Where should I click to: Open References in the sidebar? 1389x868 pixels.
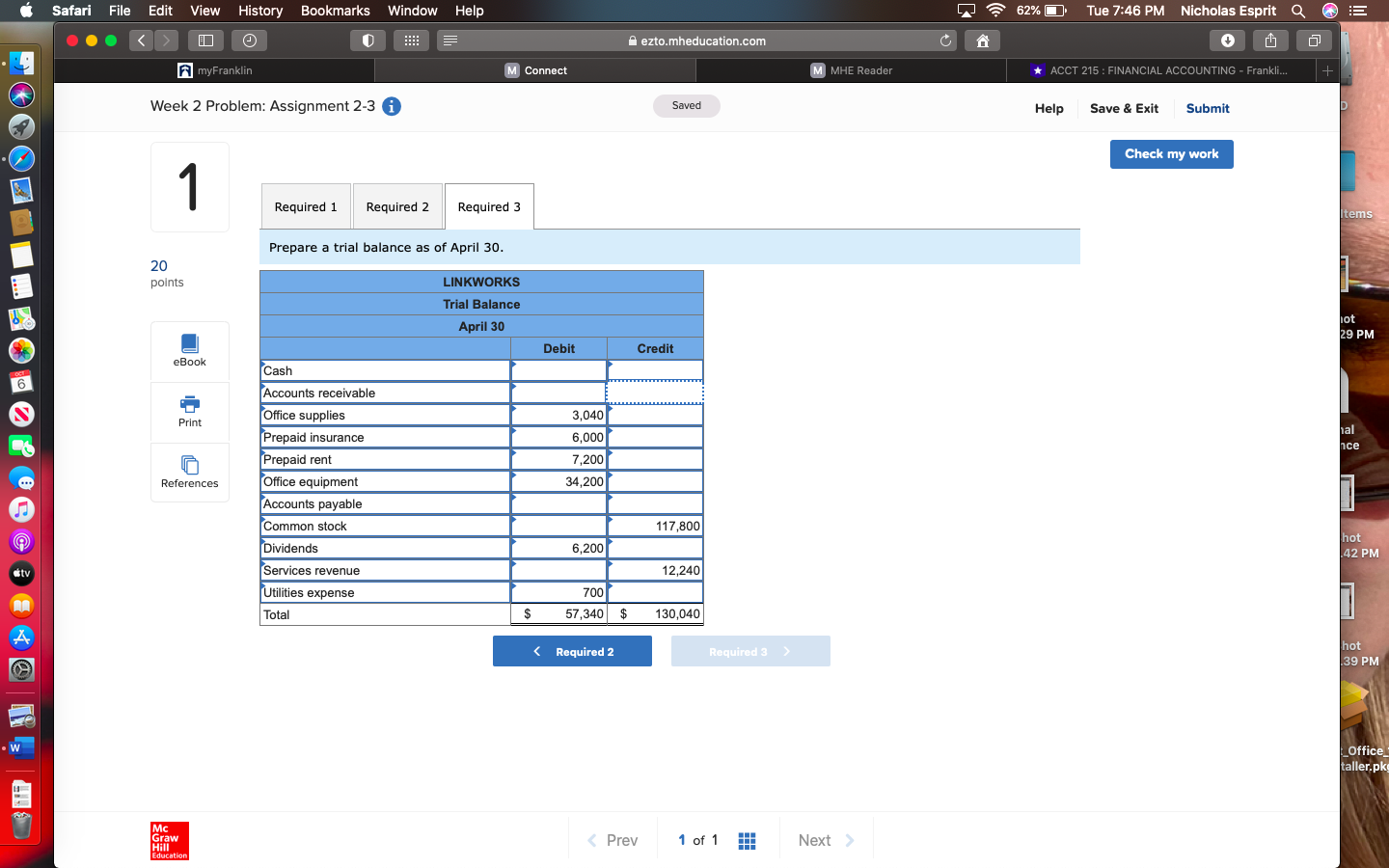click(189, 473)
